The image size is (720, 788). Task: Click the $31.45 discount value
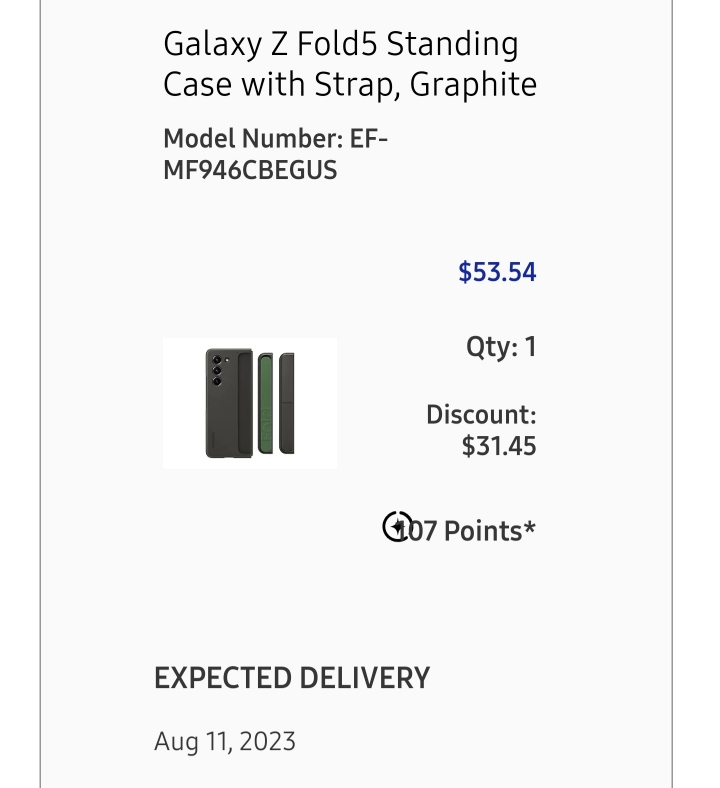click(499, 446)
